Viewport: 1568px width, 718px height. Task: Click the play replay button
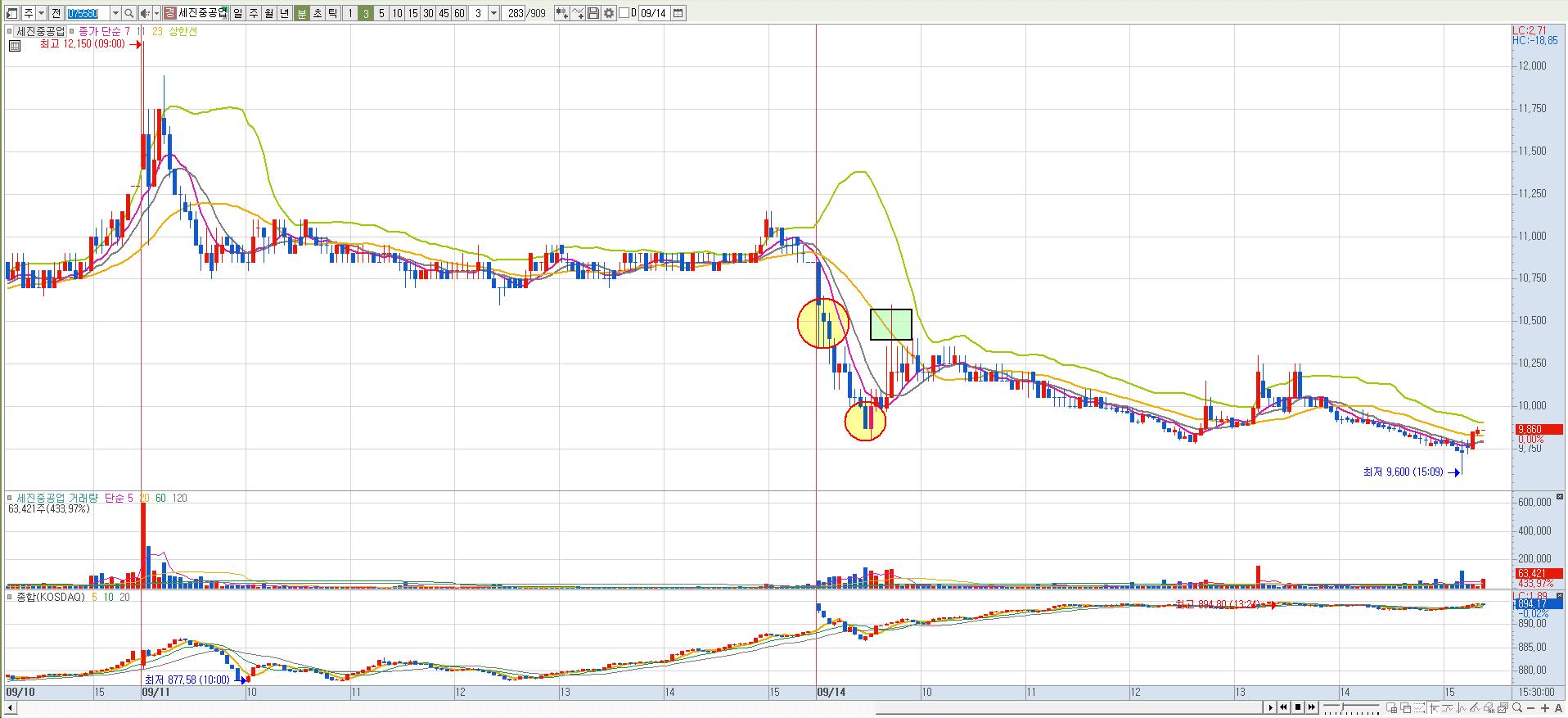(1270, 707)
